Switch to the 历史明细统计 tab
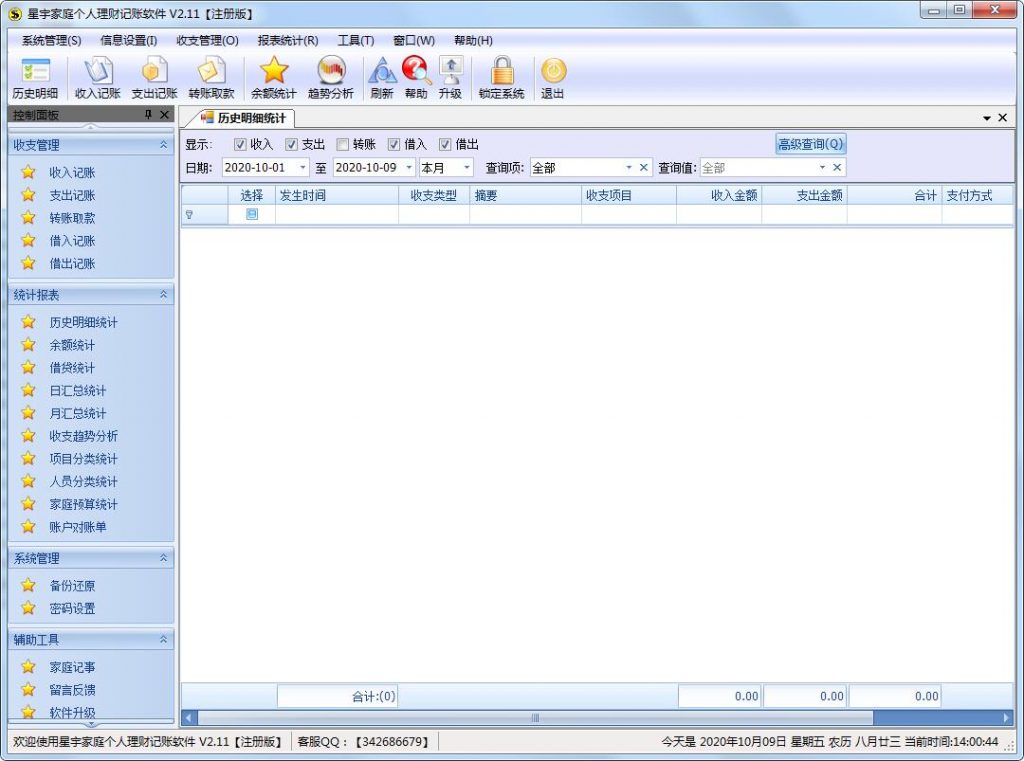The width and height of the screenshot is (1024, 761). tap(244, 118)
